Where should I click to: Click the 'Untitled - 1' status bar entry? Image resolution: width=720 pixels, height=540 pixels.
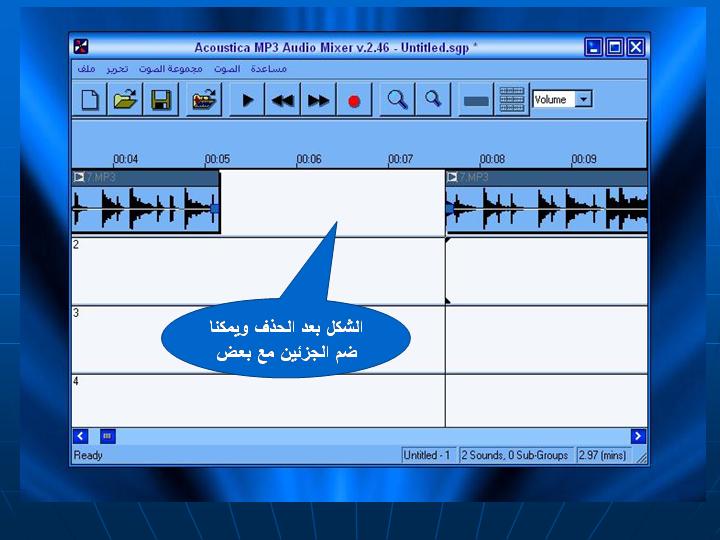(428, 455)
